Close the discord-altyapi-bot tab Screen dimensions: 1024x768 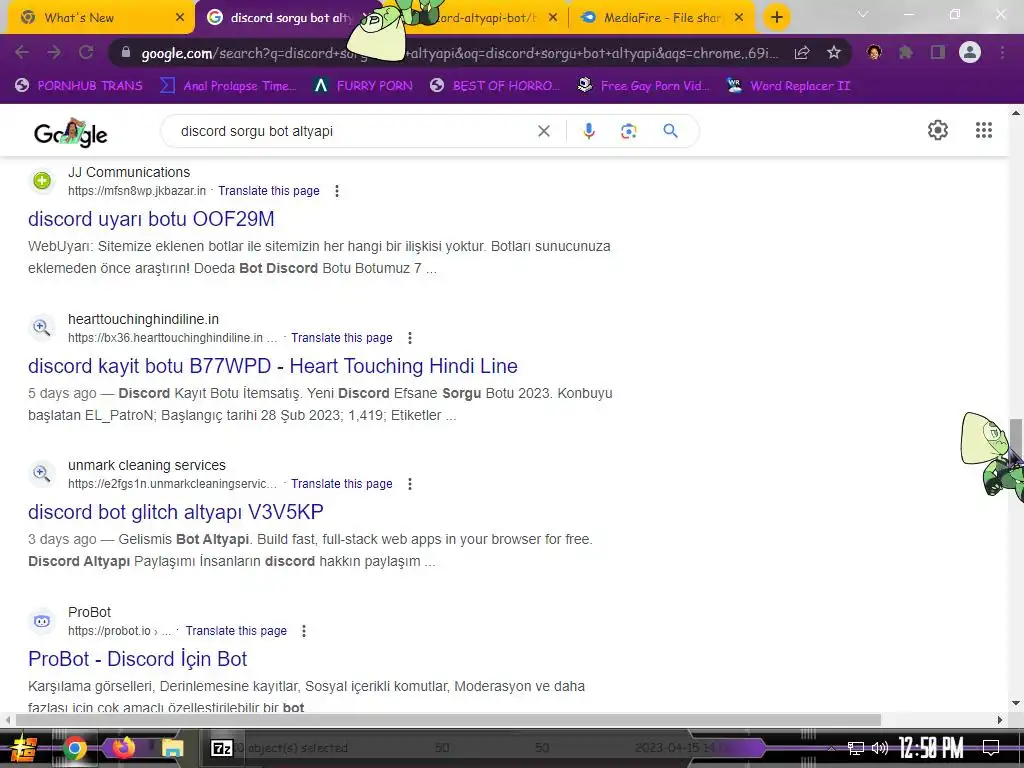(x=553, y=18)
